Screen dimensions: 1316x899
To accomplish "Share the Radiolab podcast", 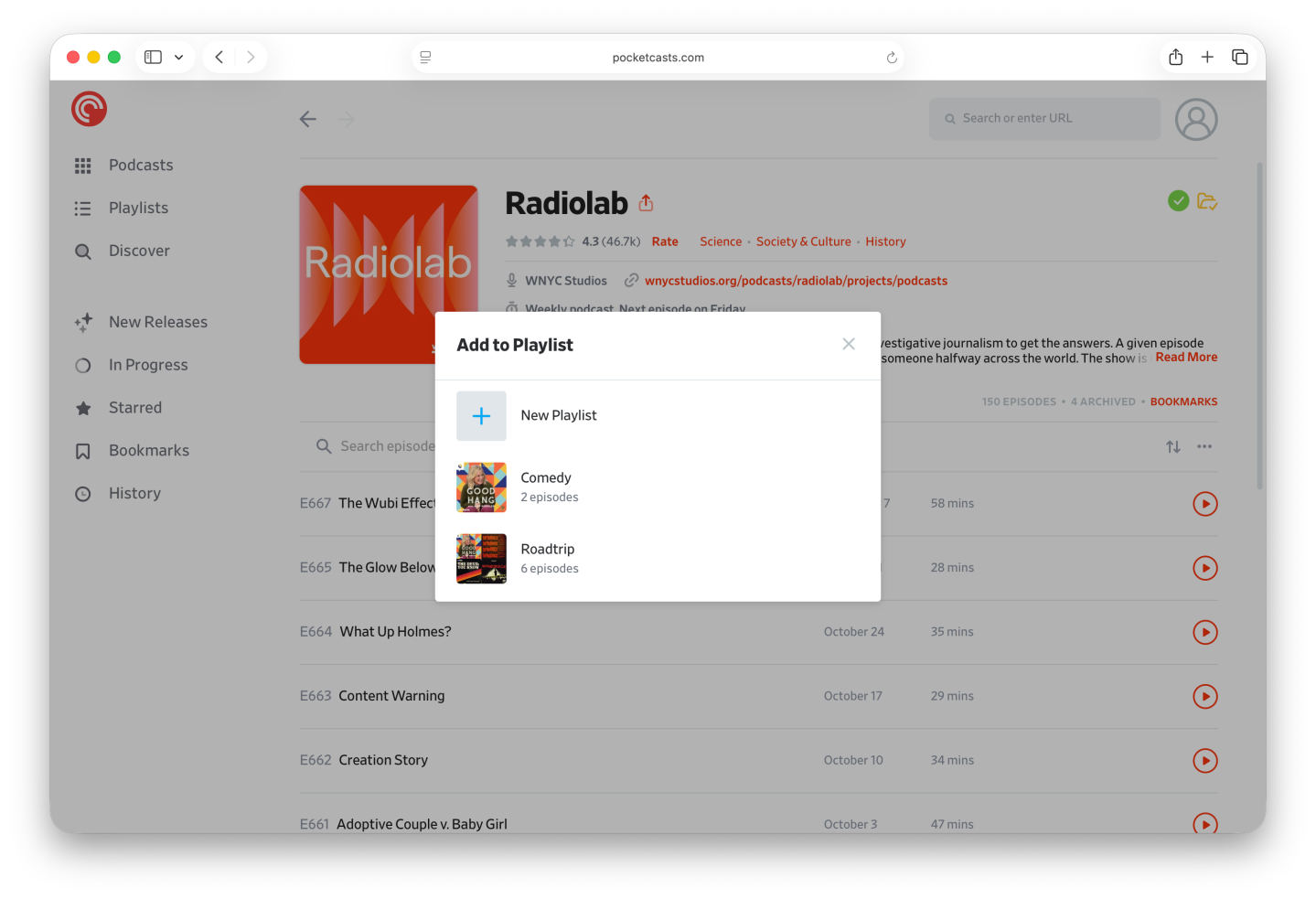I will (x=646, y=202).
